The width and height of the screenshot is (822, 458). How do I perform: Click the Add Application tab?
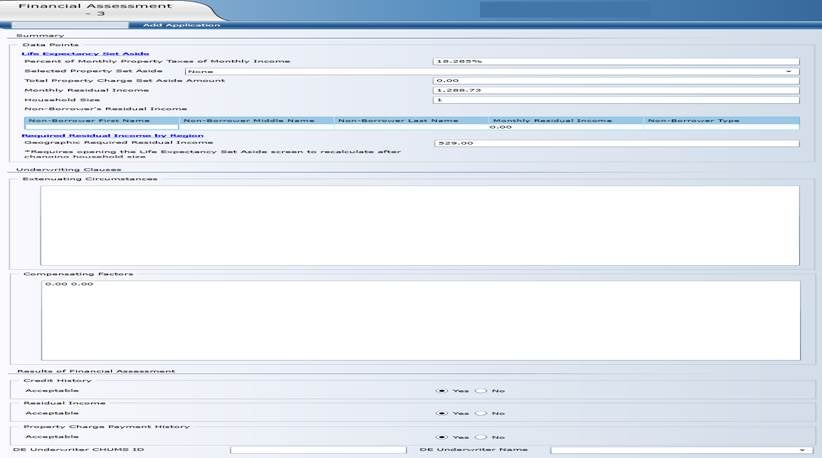(180, 25)
